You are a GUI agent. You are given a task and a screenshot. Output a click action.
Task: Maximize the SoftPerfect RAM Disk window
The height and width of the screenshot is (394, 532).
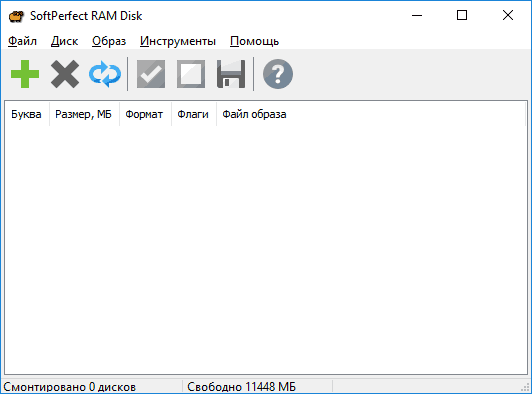[462, 15]
